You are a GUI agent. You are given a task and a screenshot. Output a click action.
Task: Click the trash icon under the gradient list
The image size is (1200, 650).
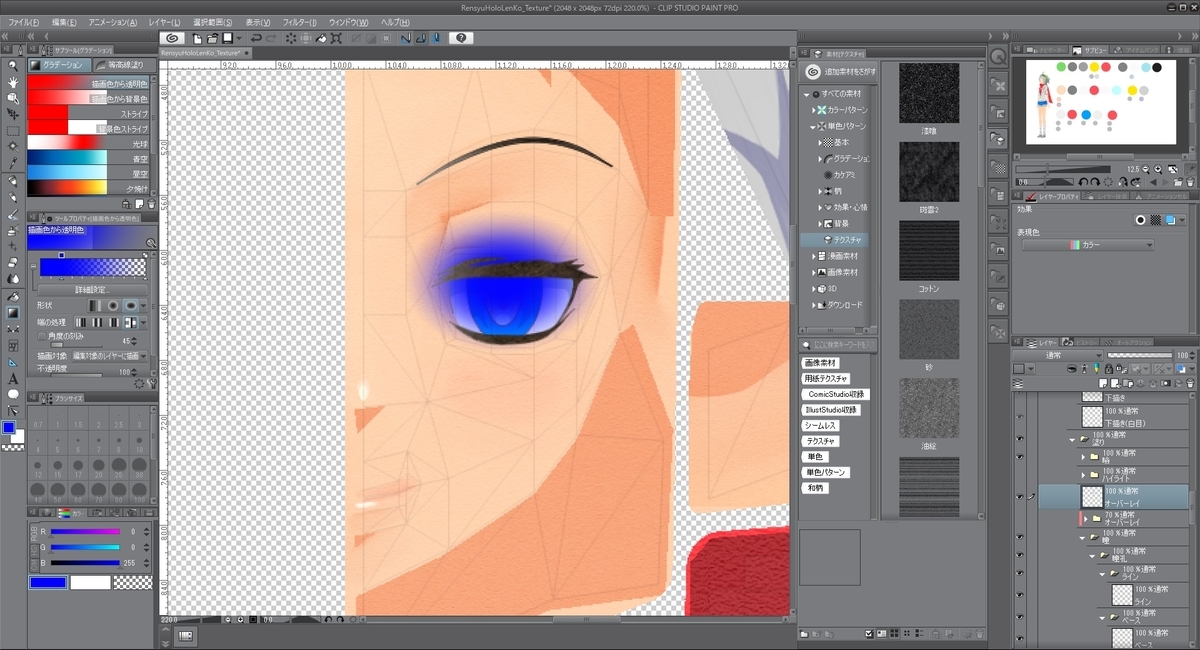pos(153,202)
